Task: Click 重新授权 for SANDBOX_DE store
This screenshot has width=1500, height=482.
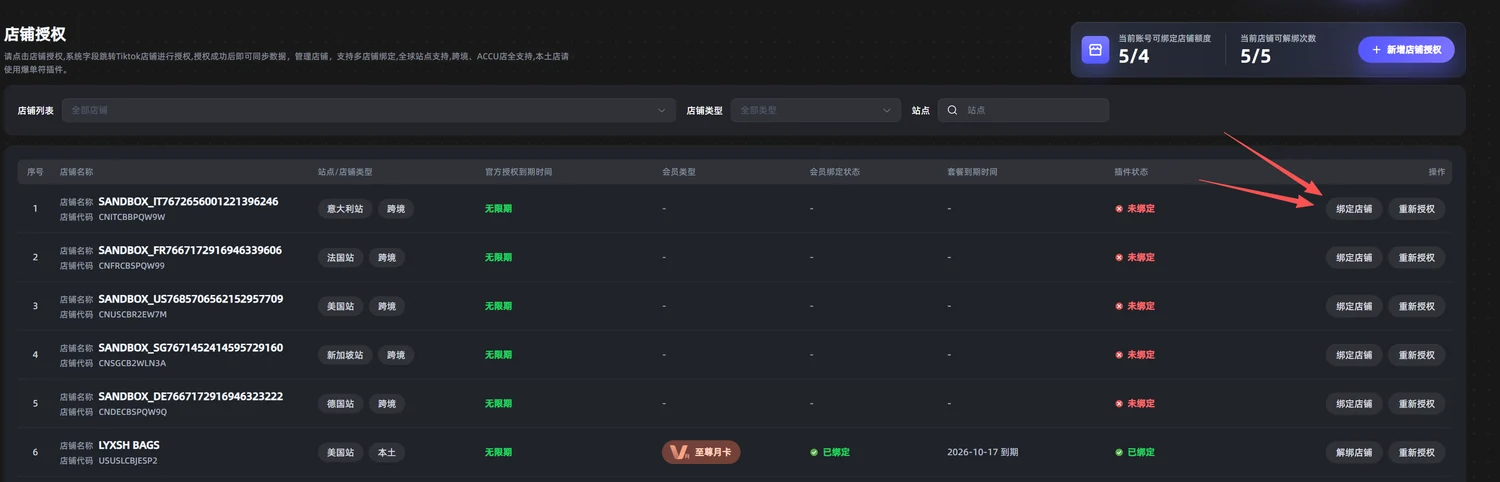Action: (1416, 404)
